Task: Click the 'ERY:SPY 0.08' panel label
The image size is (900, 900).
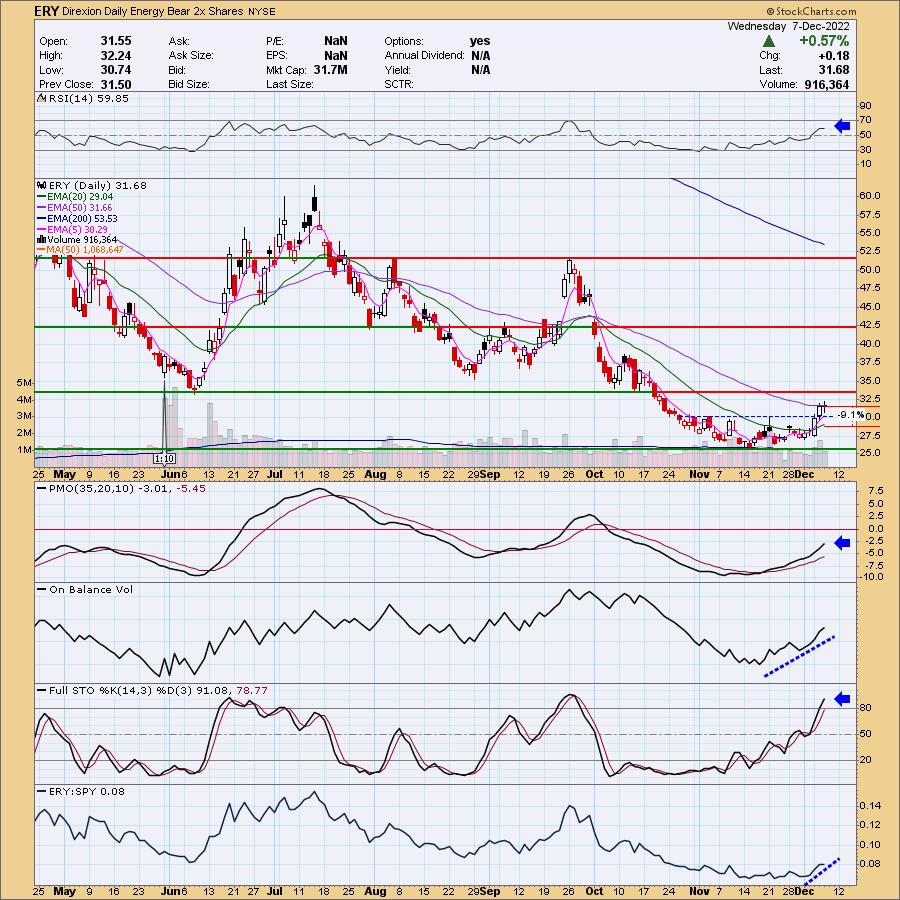Action: tap(87, 792)
